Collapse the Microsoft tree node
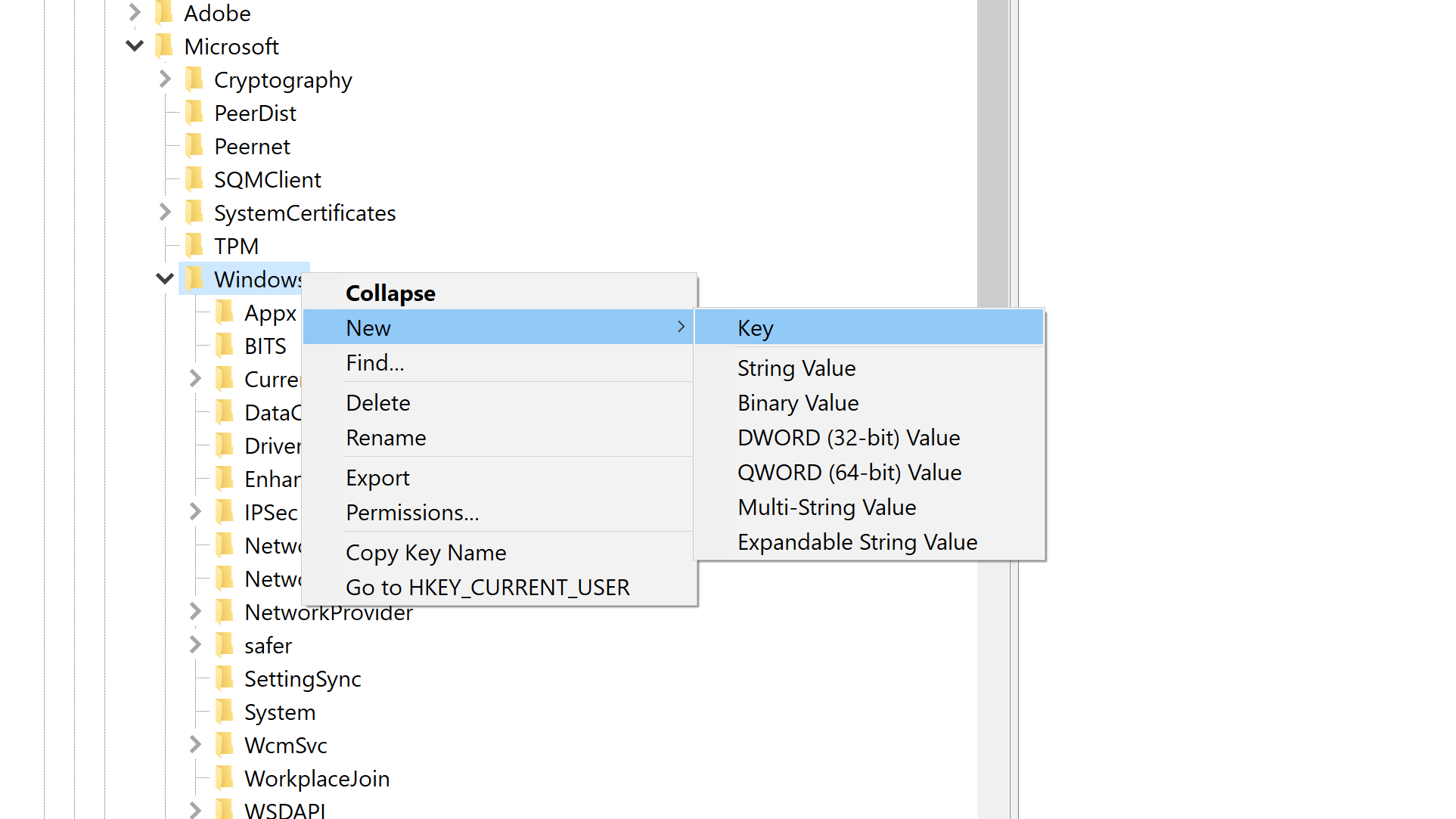The width and height of the screenshot is (1456, 819). (x=135, y=46)
